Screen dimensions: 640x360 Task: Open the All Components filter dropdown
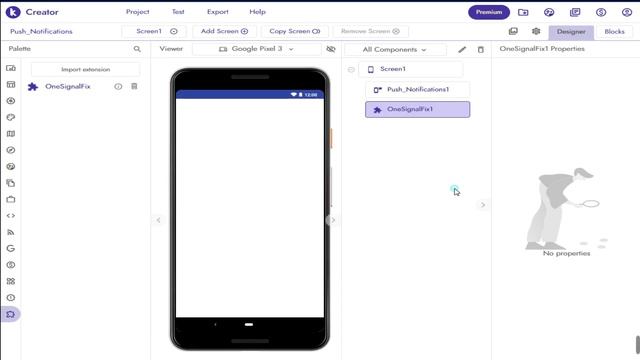point(395,49)
